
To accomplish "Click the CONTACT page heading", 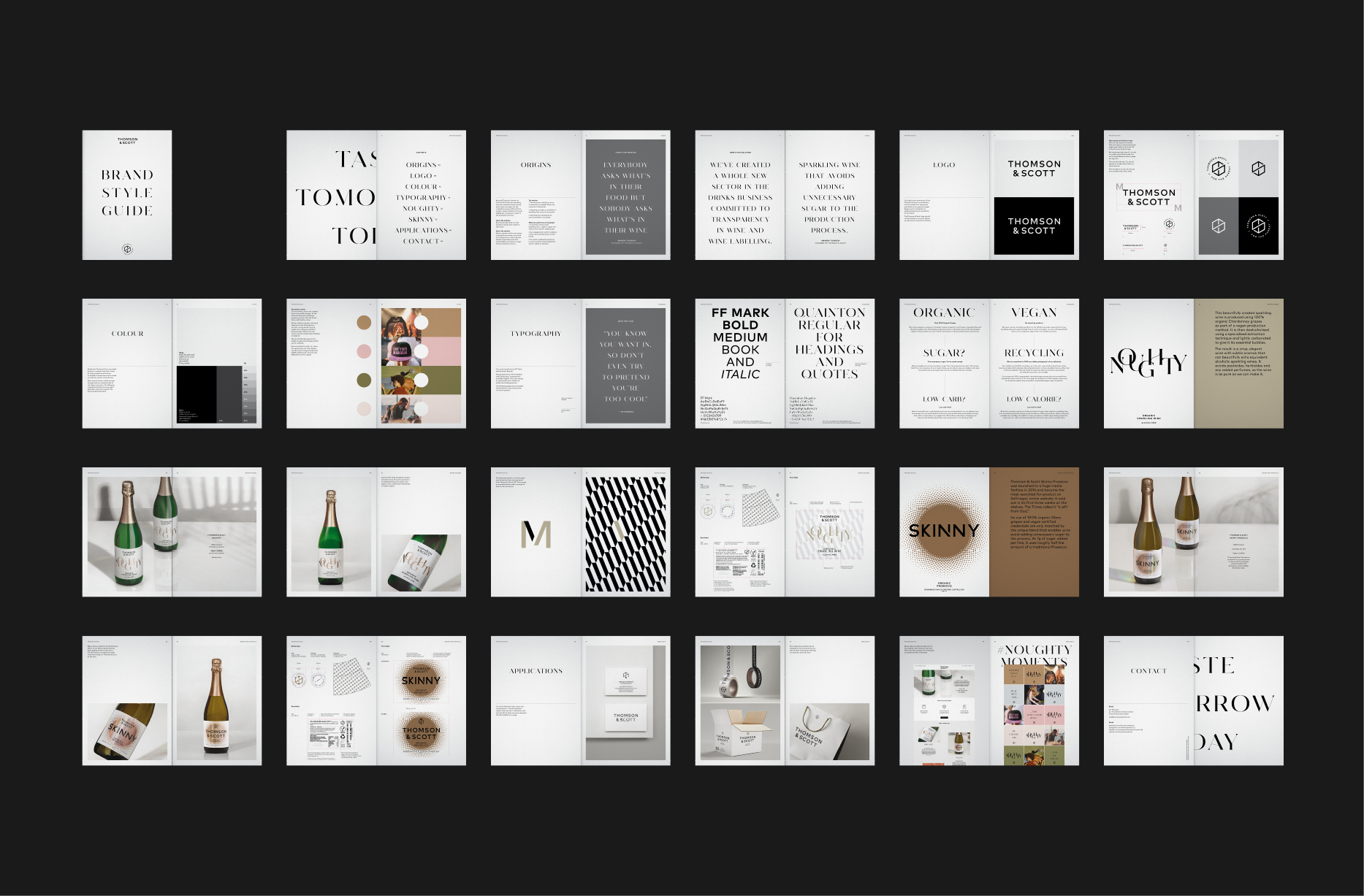I will (1148, 670).
